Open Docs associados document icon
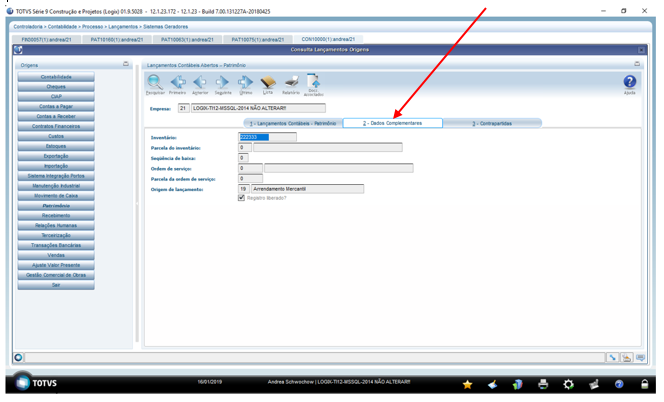Viewport: 664px width, 402px height. point(314,80)
